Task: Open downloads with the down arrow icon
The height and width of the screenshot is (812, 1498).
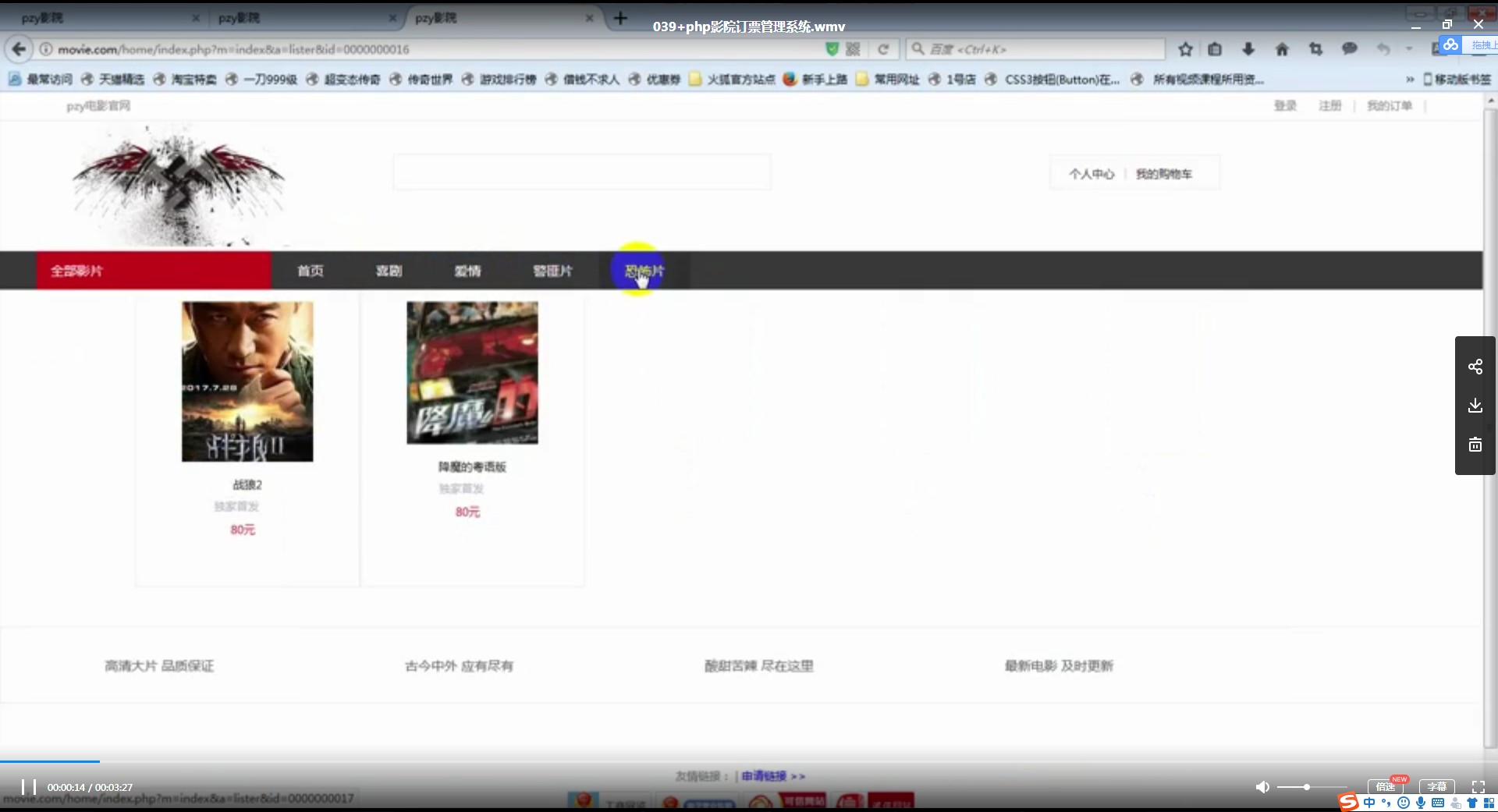Action: (x=1248, y=49)
